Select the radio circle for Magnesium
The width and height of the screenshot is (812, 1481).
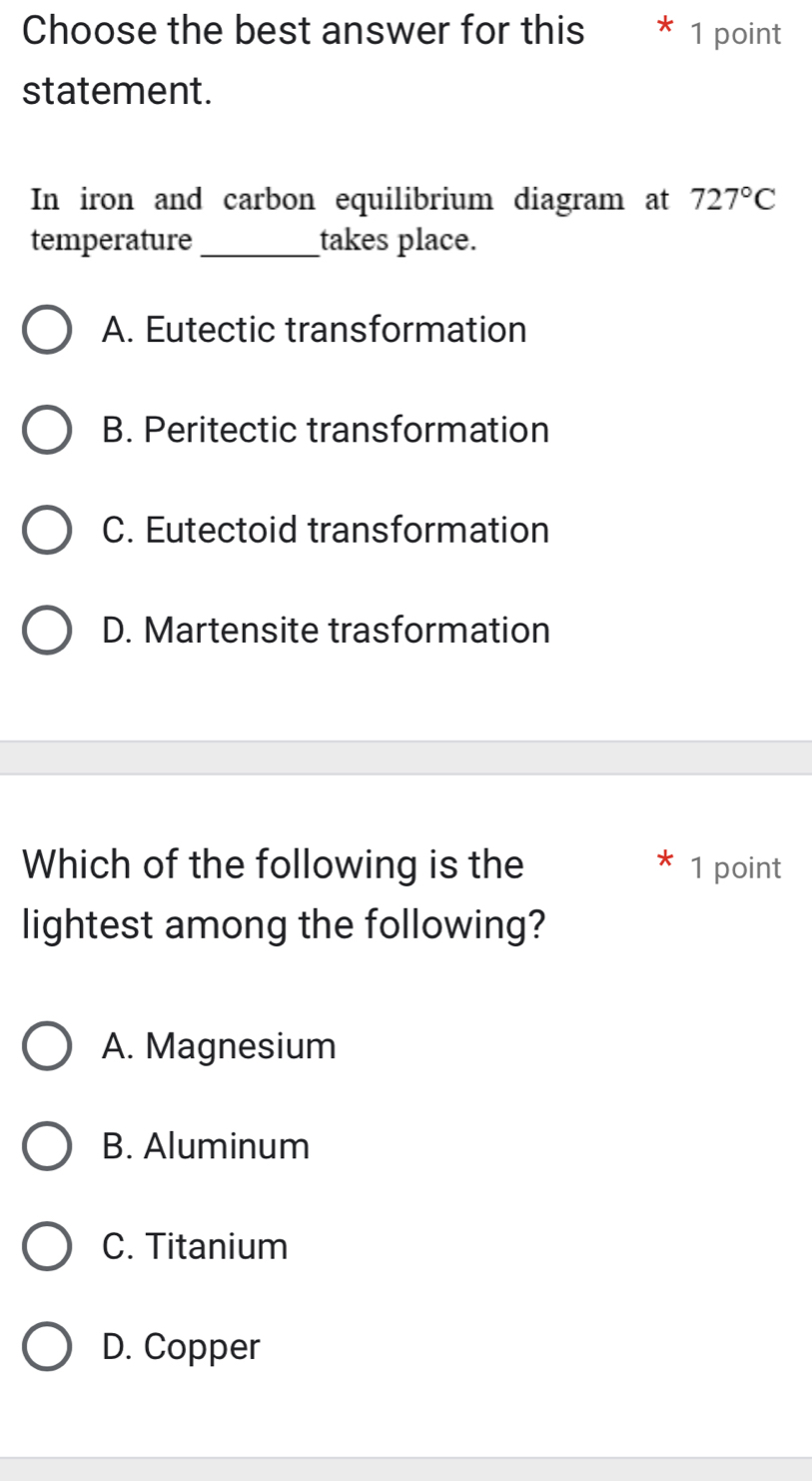click(x=47, y=1046)
